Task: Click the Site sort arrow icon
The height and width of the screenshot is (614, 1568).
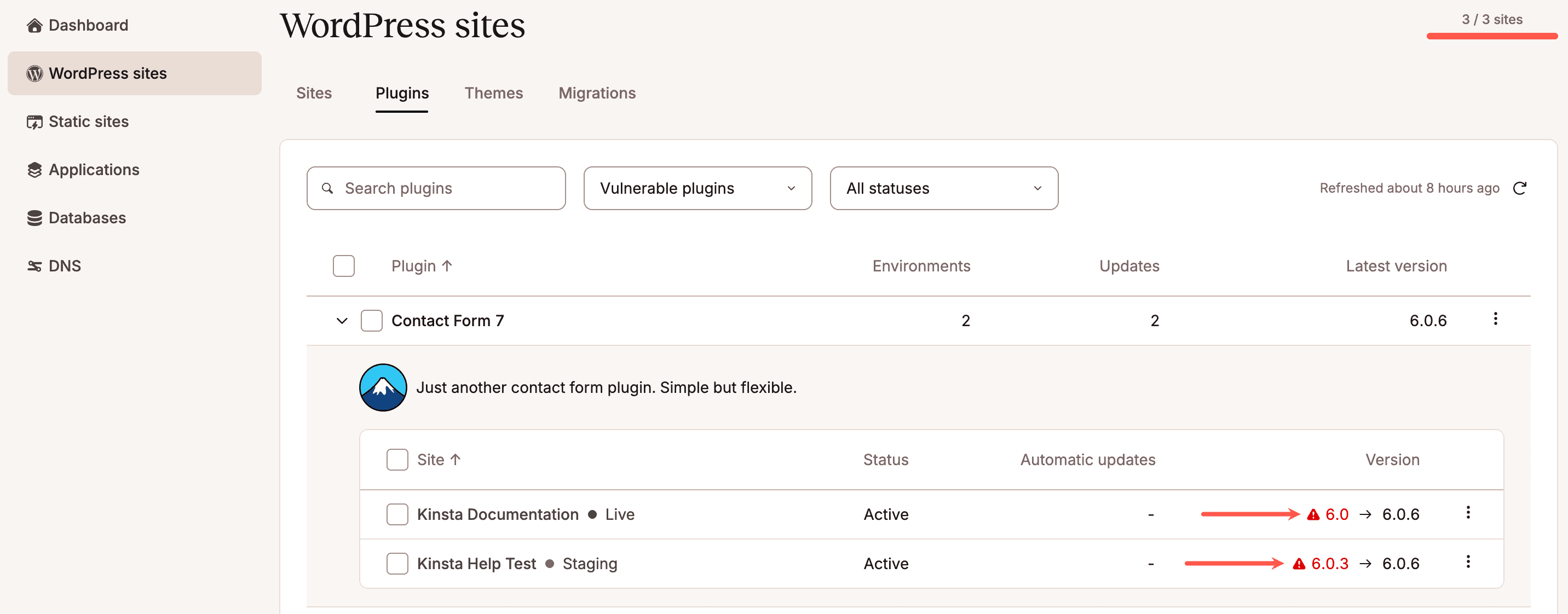Action: point(456,460)
